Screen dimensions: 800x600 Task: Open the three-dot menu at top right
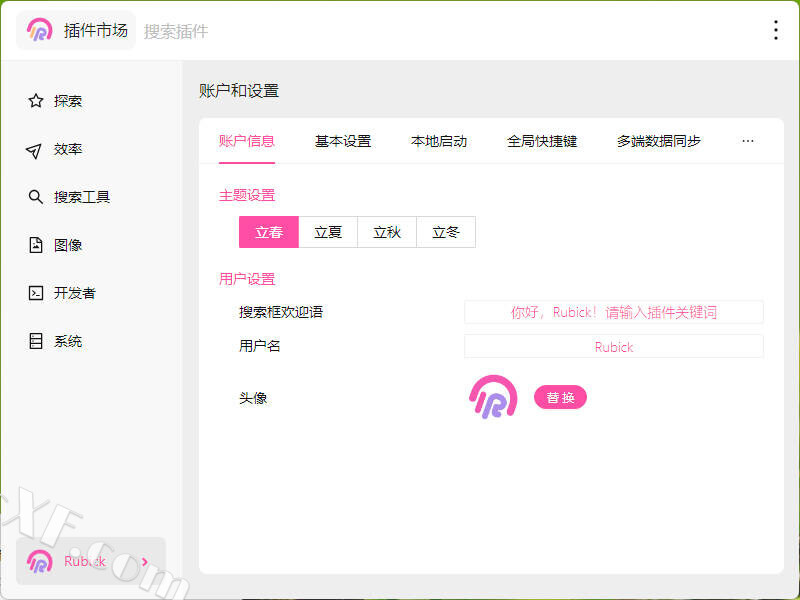point(776,30)
